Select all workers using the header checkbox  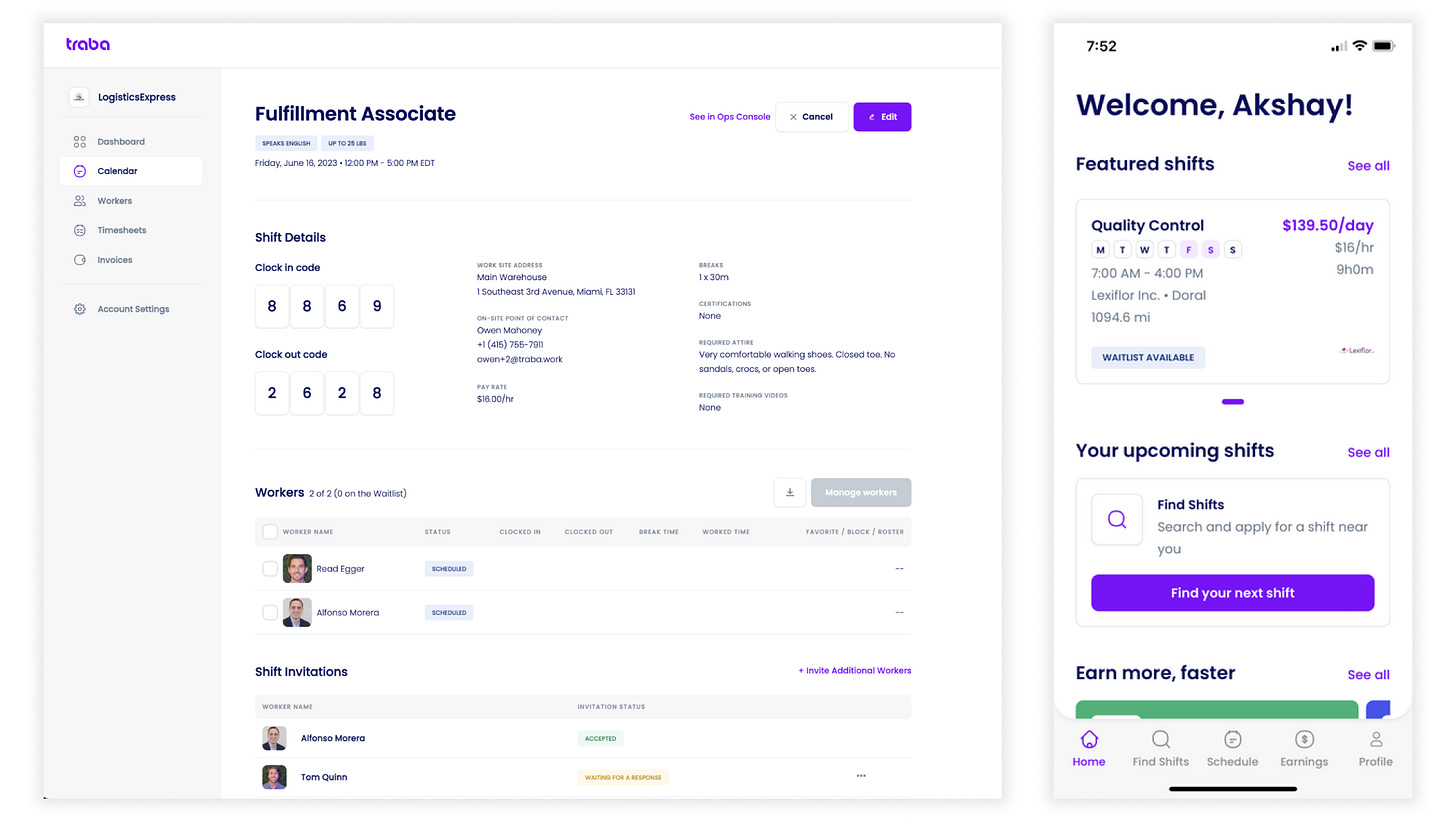[x=270, y=531]
